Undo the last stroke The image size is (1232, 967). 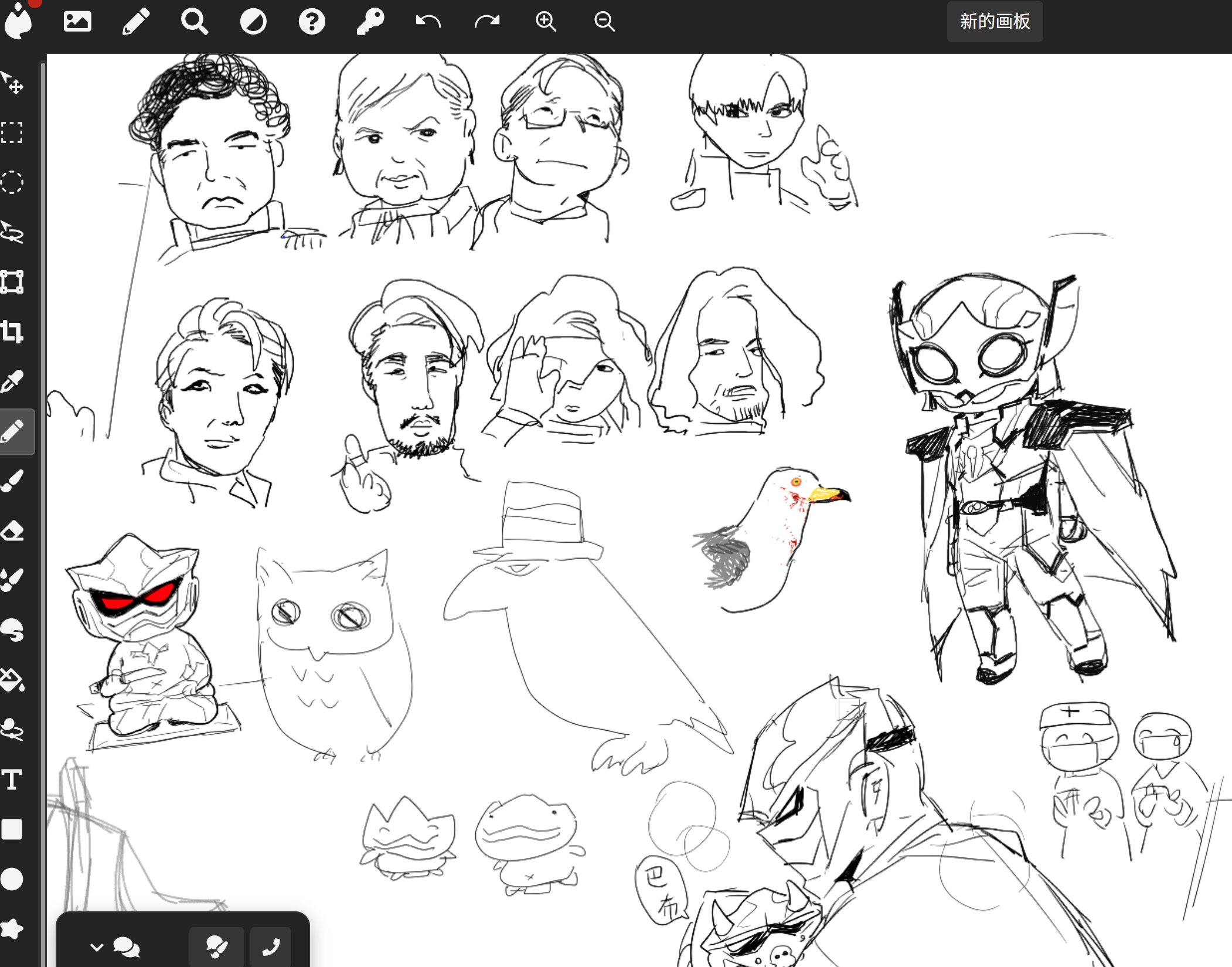coord(428,22)
